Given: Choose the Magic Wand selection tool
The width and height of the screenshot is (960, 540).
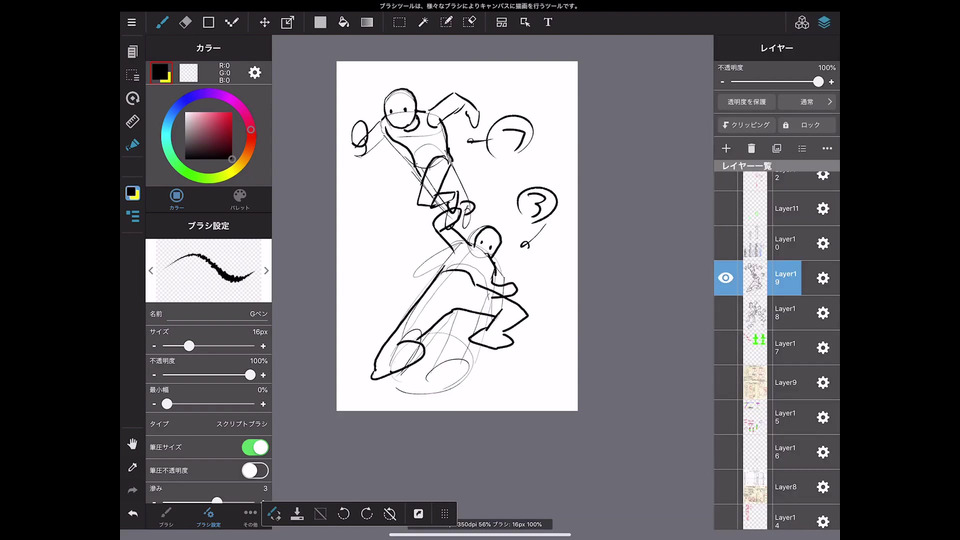Looking at the screenshot, I should click(423, 22).
